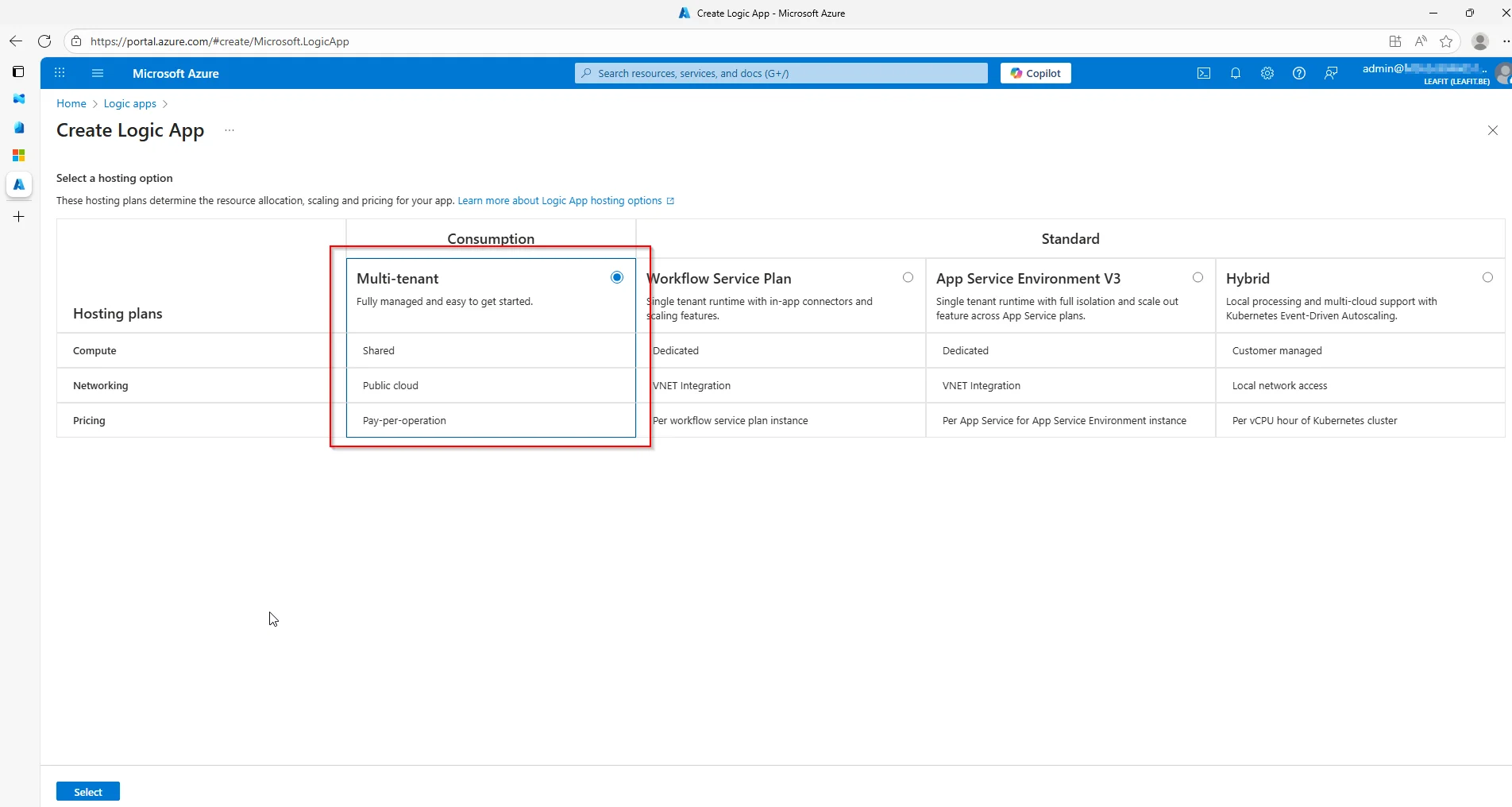Select the Hybrid radio button
This screenshot has width=1512, height=807.
1487,277
